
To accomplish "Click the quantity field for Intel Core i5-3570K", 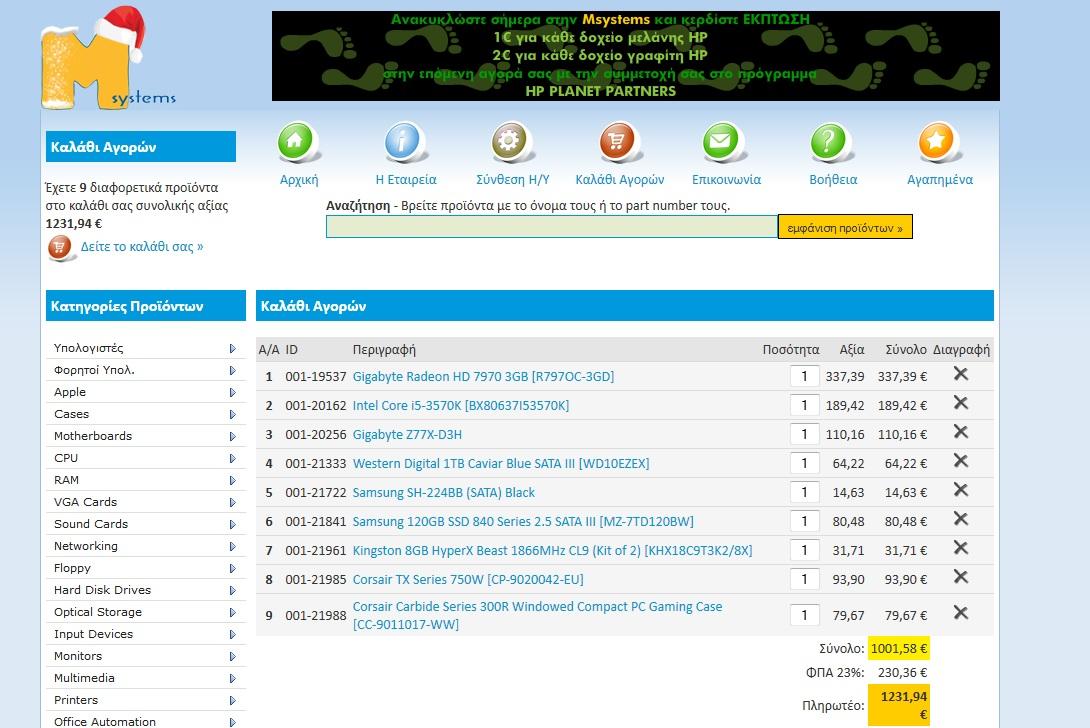I will [x=804, y=405].
